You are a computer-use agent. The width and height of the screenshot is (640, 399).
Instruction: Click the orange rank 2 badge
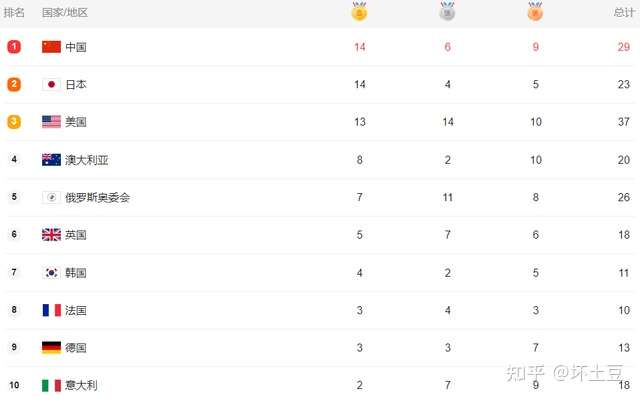pos(14,84)
